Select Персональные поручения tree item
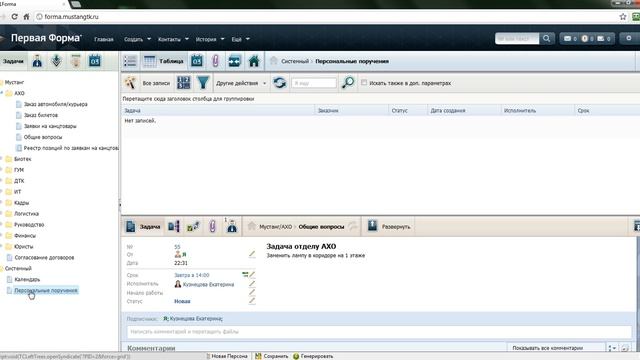640x360 pixels. (46, 291)
